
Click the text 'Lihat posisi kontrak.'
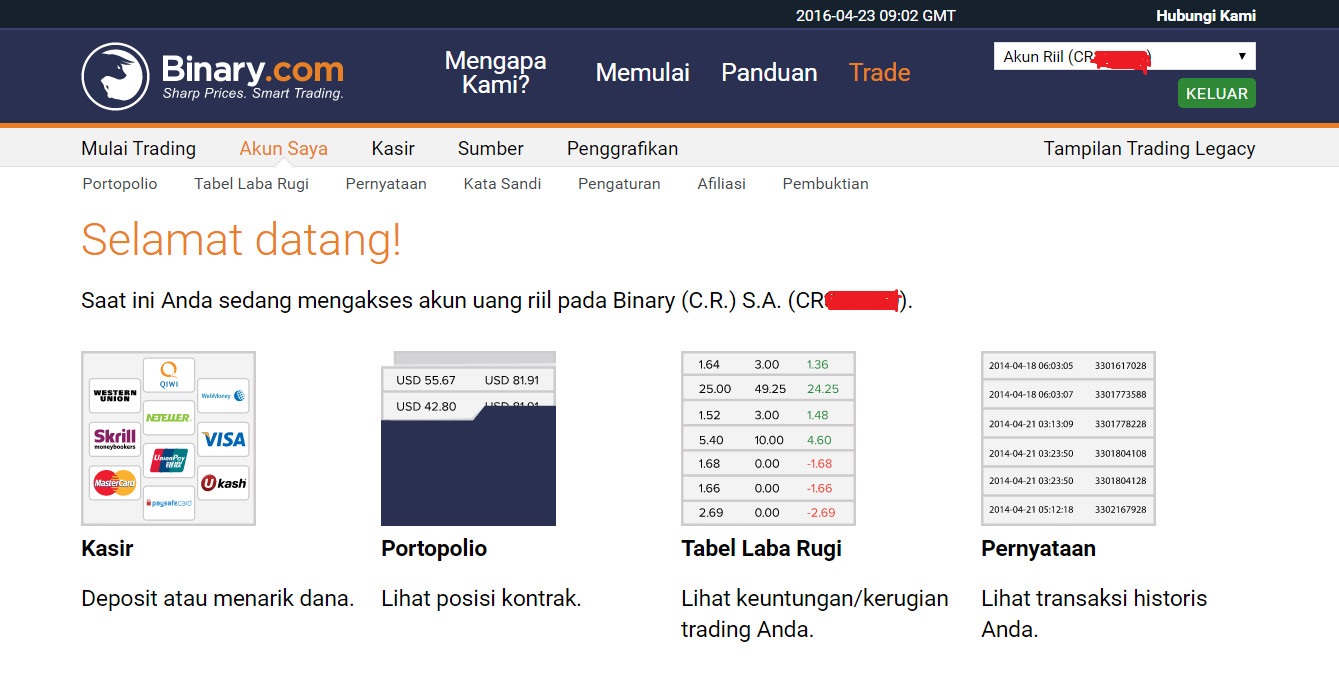point(481,598)
